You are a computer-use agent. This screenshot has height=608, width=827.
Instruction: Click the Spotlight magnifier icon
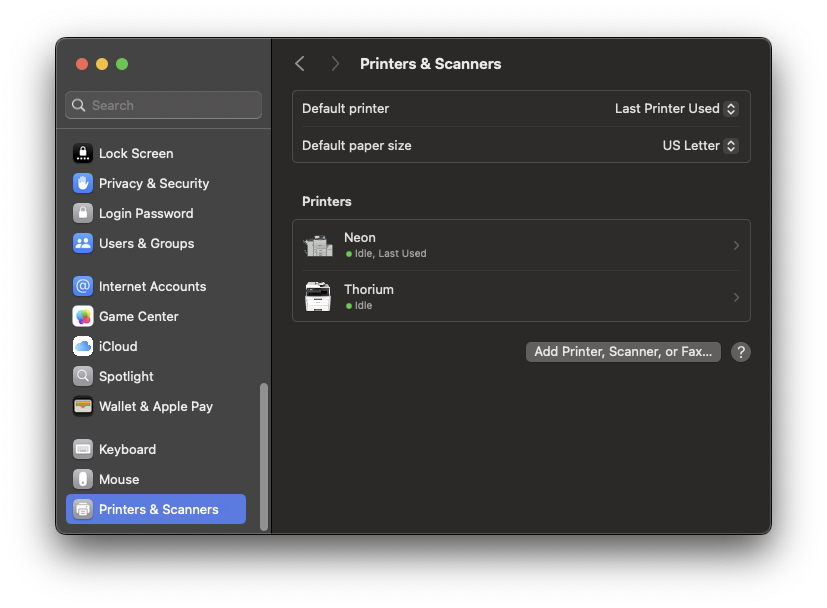pos(83,377)
